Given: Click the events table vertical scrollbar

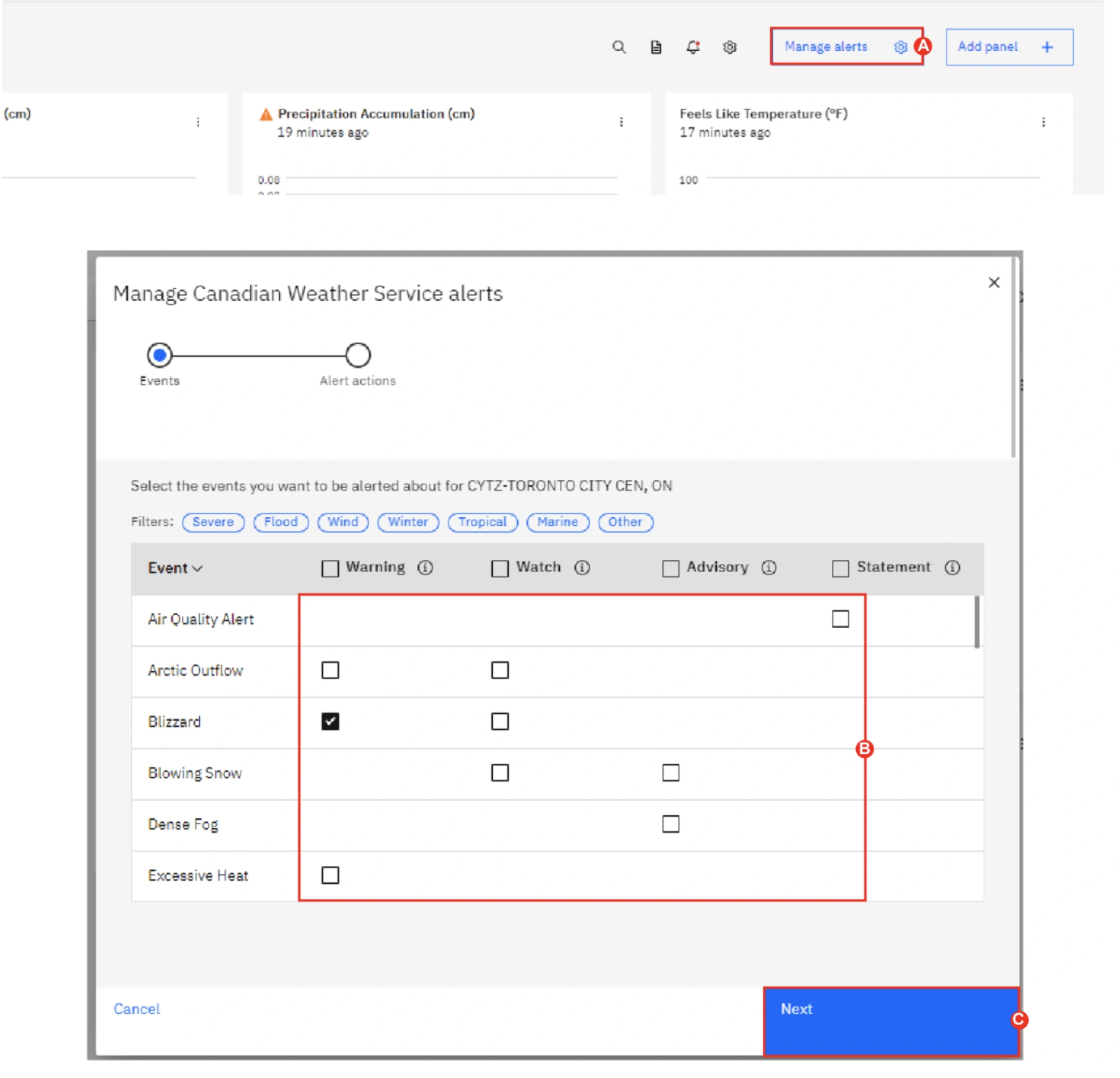Looking at the screenshot, I should point(977,622).
